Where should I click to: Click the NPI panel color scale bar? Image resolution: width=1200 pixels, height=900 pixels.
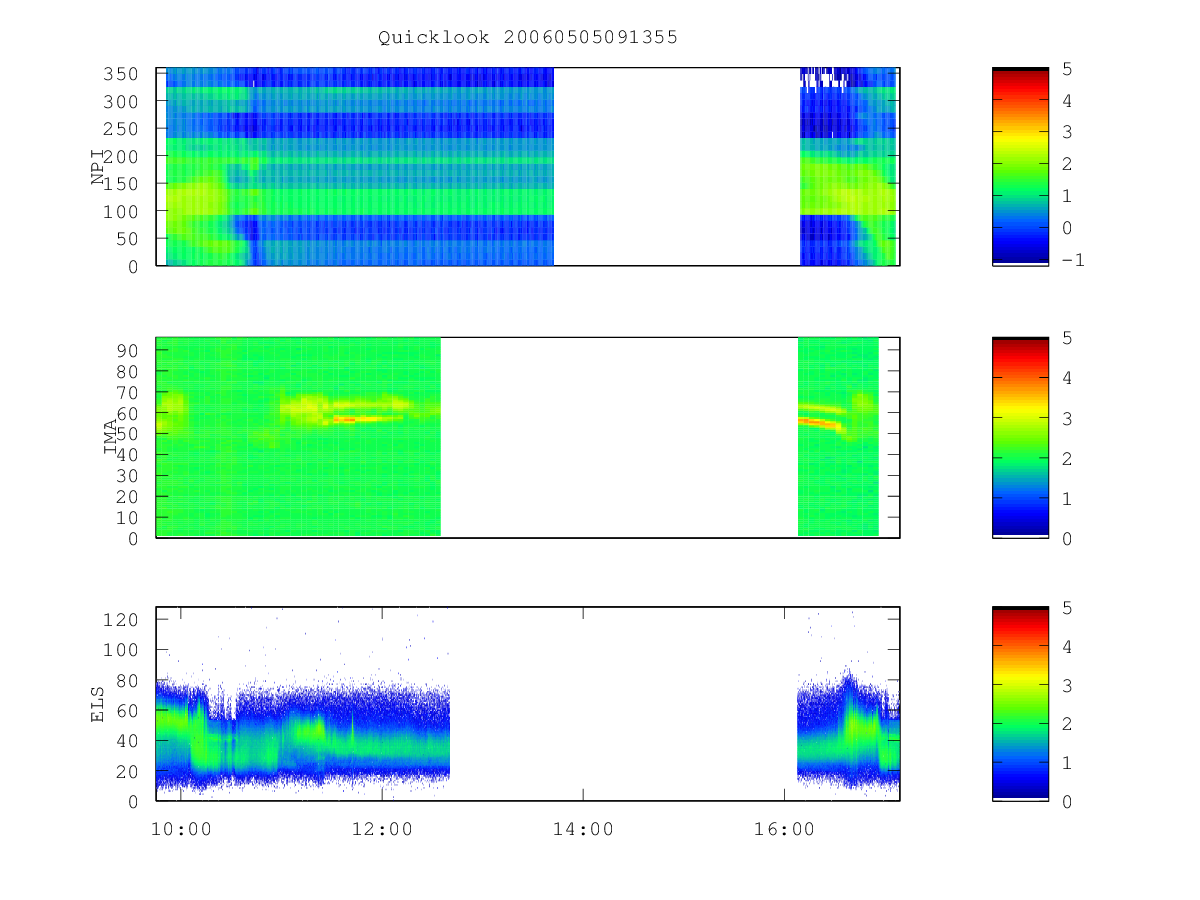click(1020, 167)
